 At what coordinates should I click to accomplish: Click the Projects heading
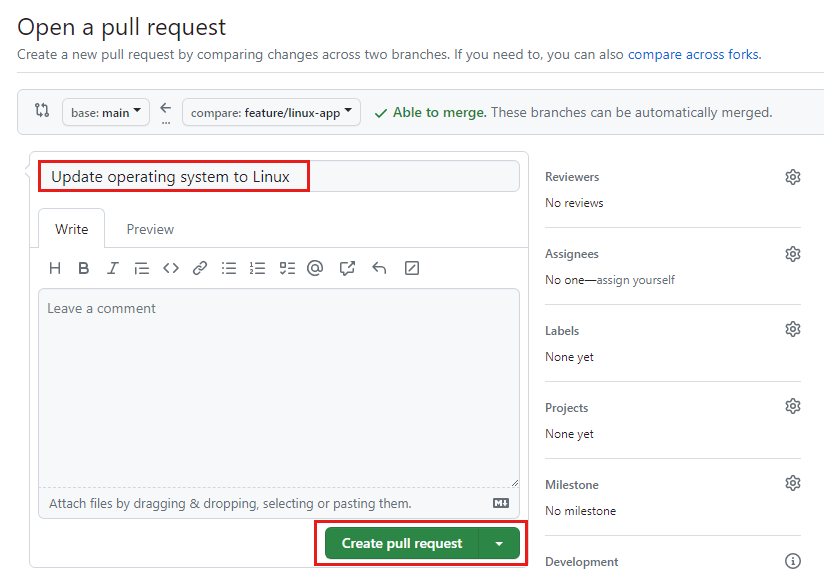point(566,408)
